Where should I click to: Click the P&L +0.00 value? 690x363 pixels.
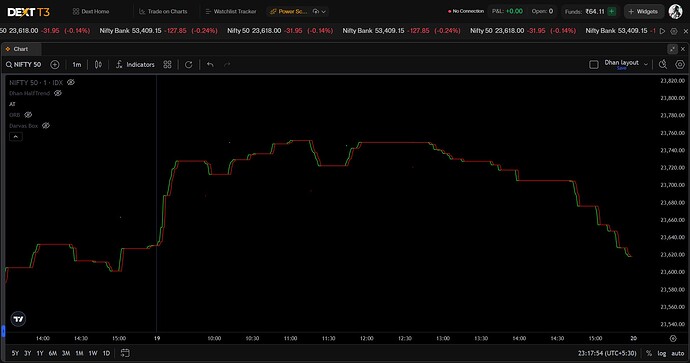[507, 11]
